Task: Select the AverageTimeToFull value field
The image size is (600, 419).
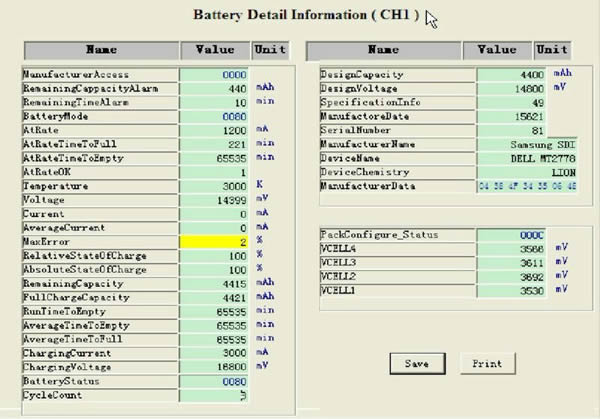Action: 214,339
